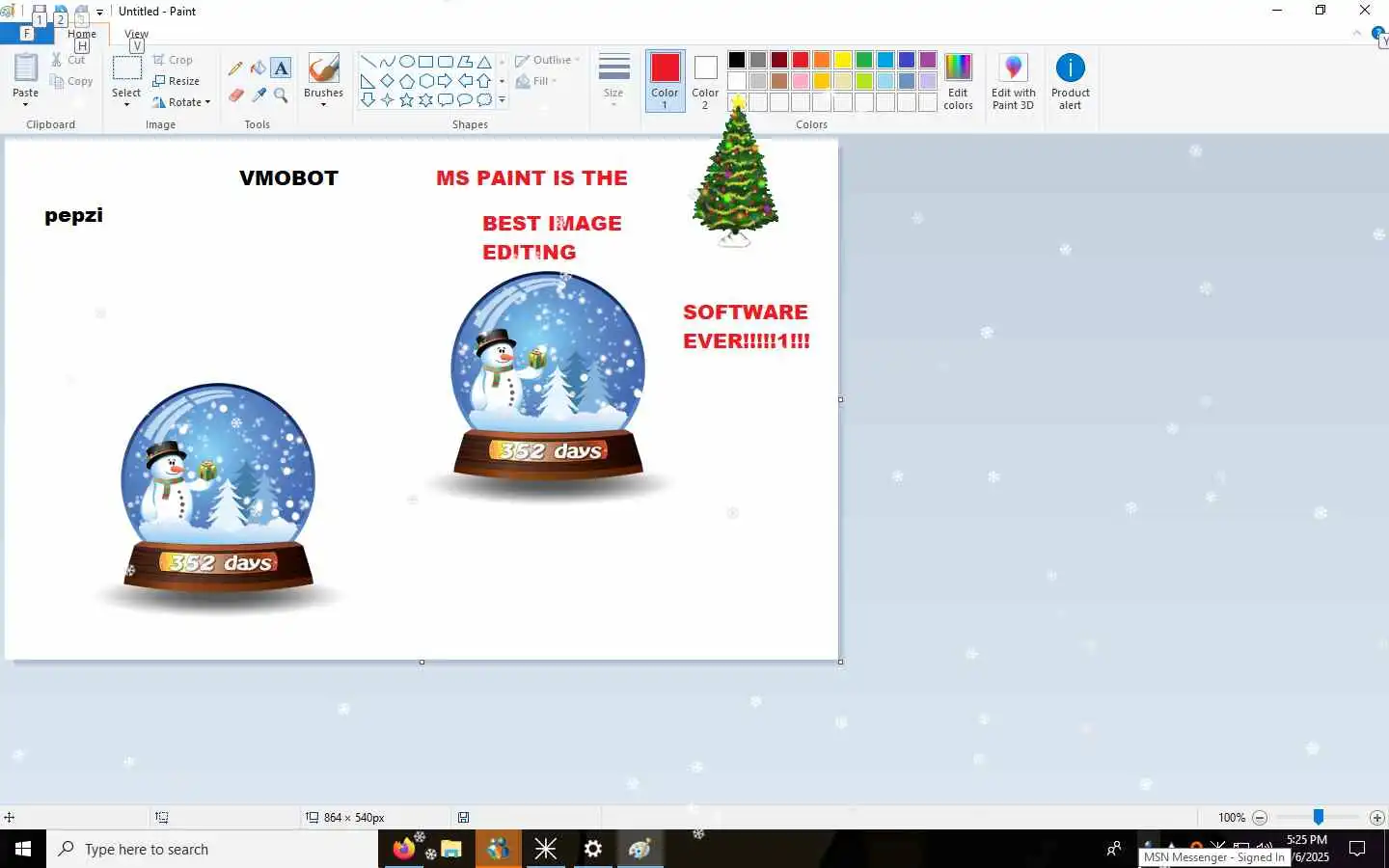Choose the Pentagon shape
This screenshot has width=1389, height=868.
pyautogui.click(x=407, y=81)
